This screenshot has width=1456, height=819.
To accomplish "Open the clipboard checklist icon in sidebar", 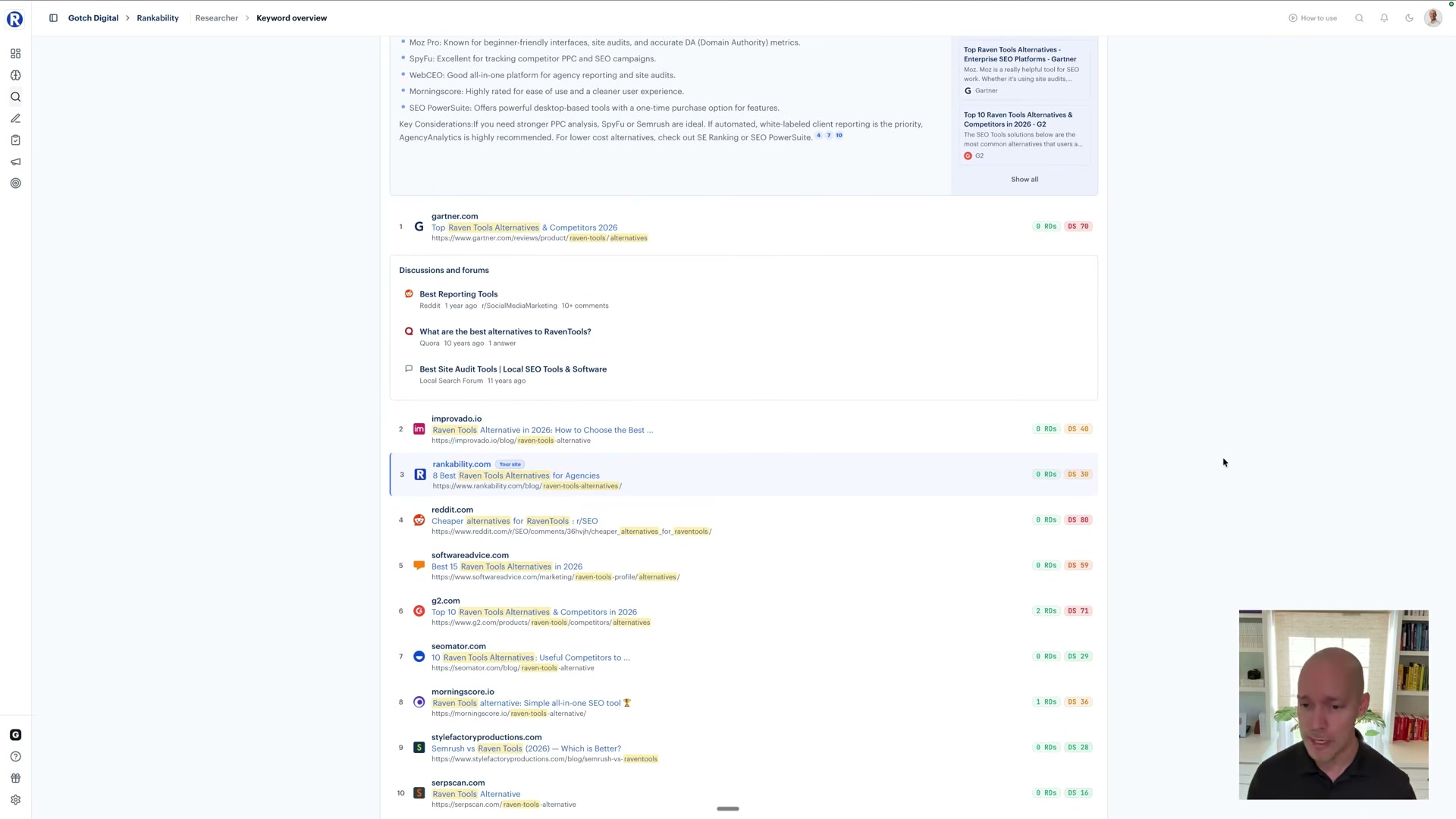I will [15, 140].
